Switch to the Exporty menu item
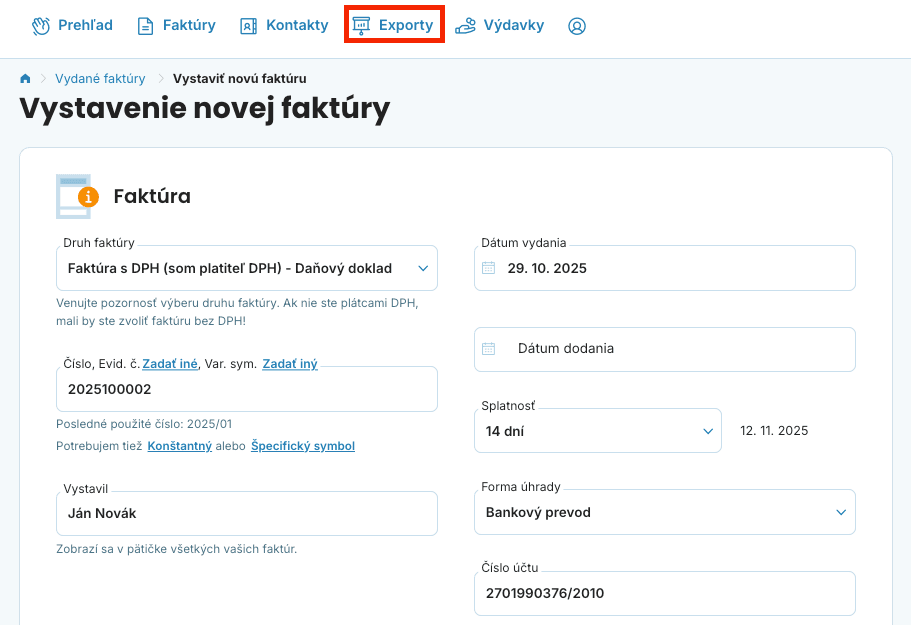 pos(394,26)
